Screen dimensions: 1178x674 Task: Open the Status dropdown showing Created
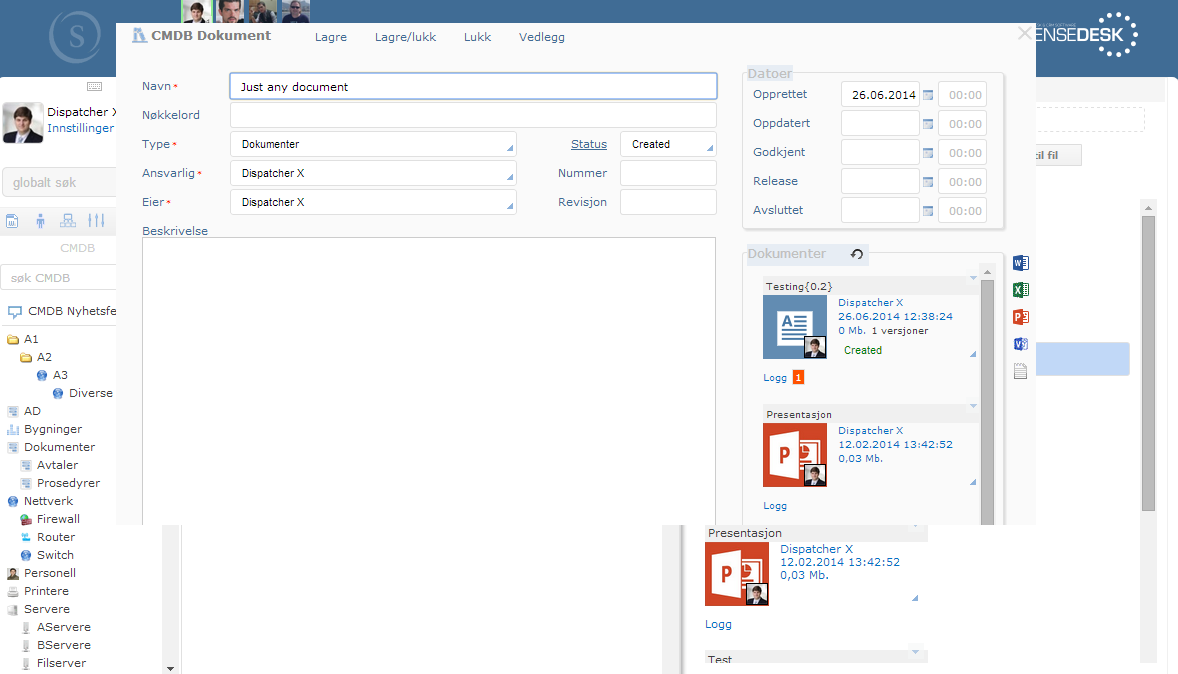tap(668, 144)
